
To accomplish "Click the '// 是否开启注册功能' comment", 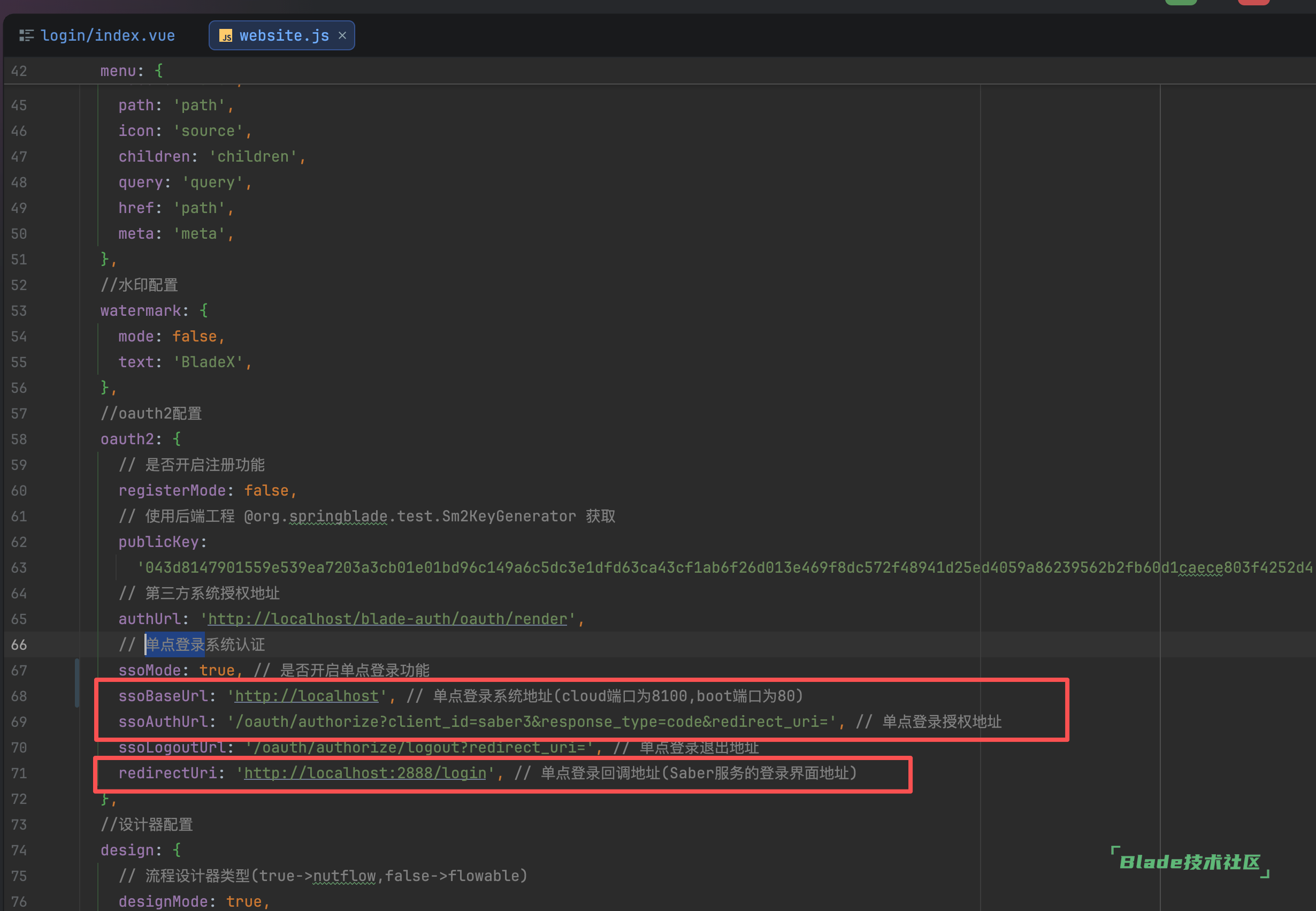I will 192,465.
